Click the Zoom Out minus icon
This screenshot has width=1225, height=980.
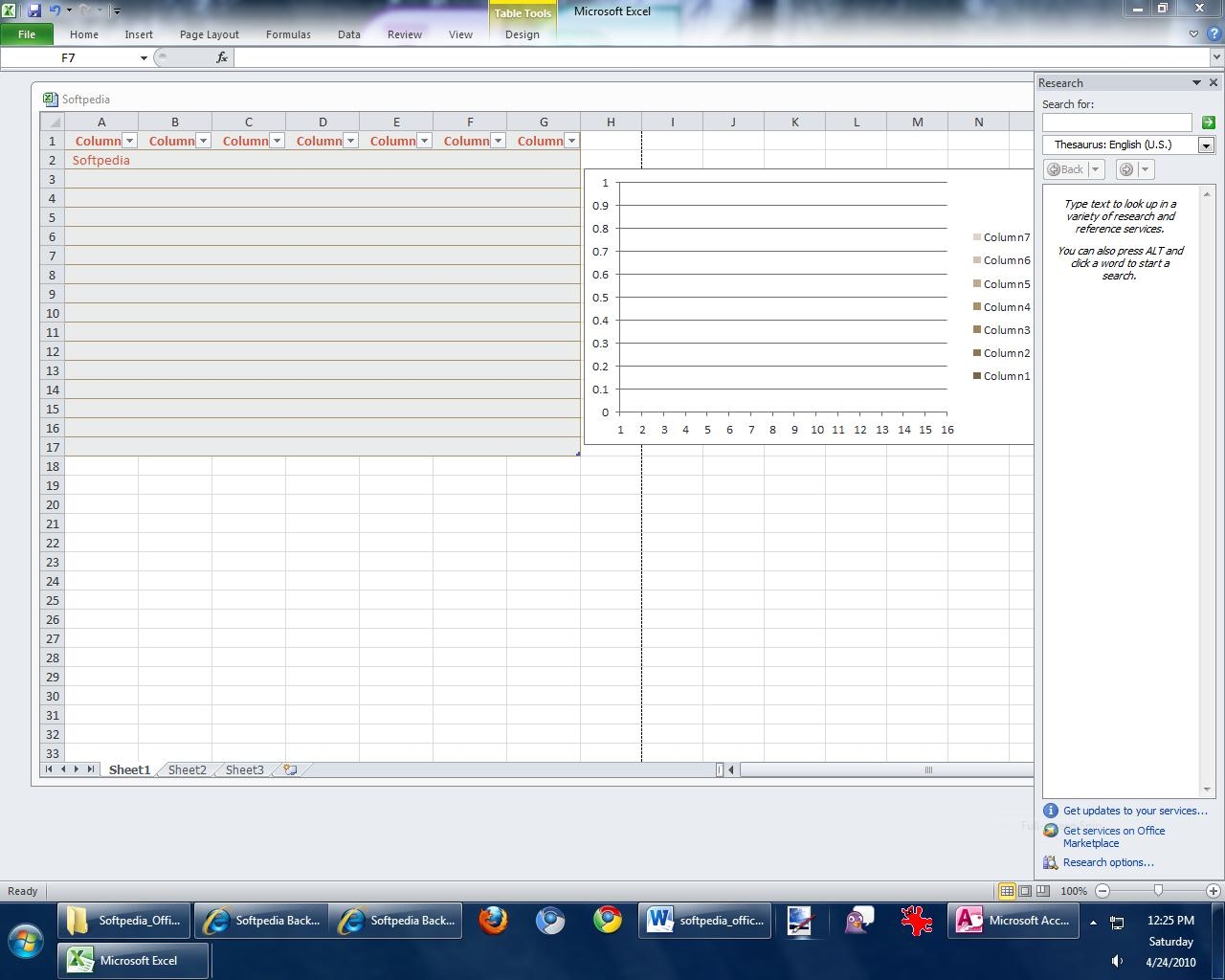coord(1102,891)
